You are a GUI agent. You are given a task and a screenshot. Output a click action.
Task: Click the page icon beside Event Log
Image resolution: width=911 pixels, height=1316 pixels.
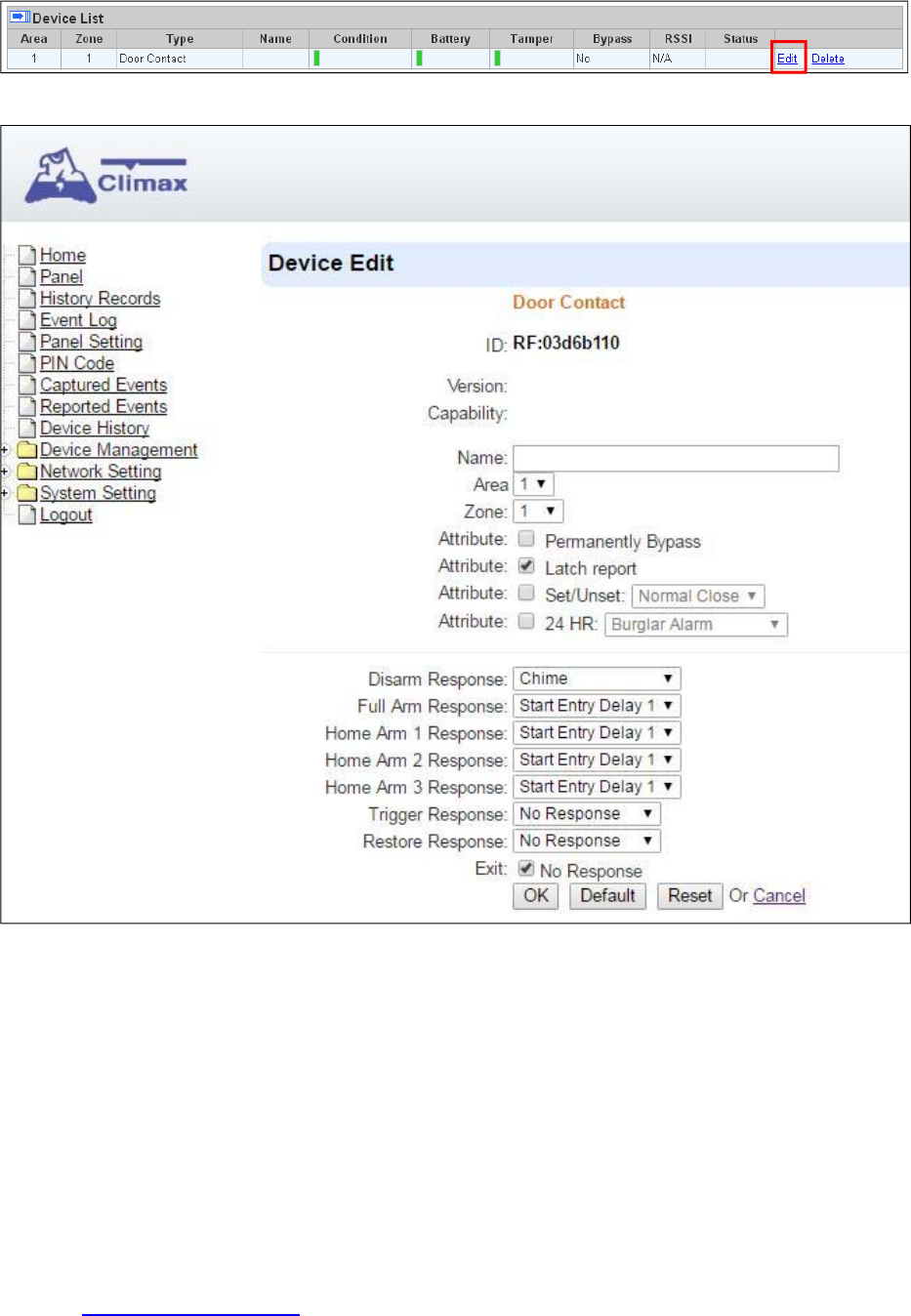[x=27, y=320]
